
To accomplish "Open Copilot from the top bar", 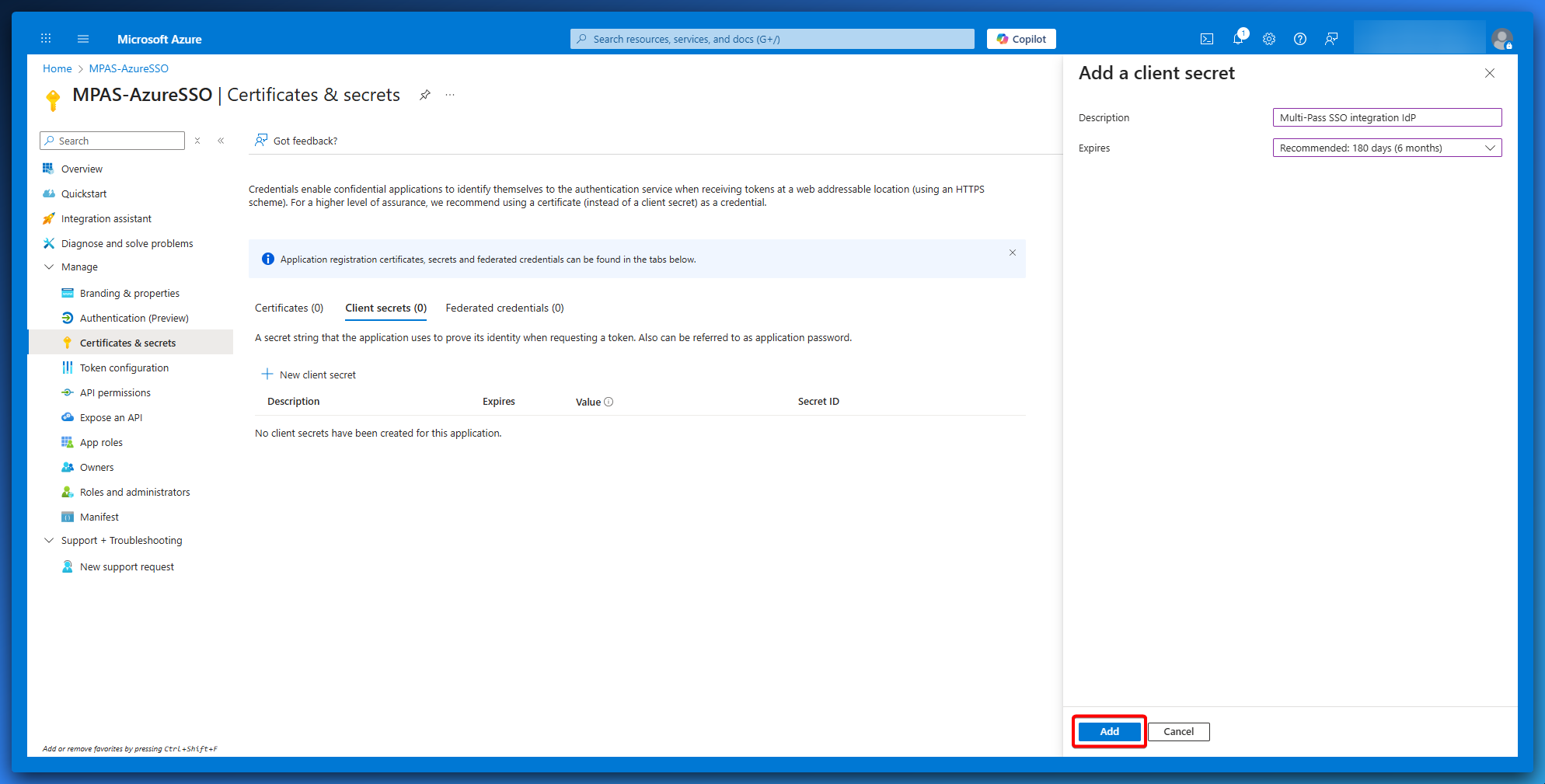I will (x=1021, y=39).
